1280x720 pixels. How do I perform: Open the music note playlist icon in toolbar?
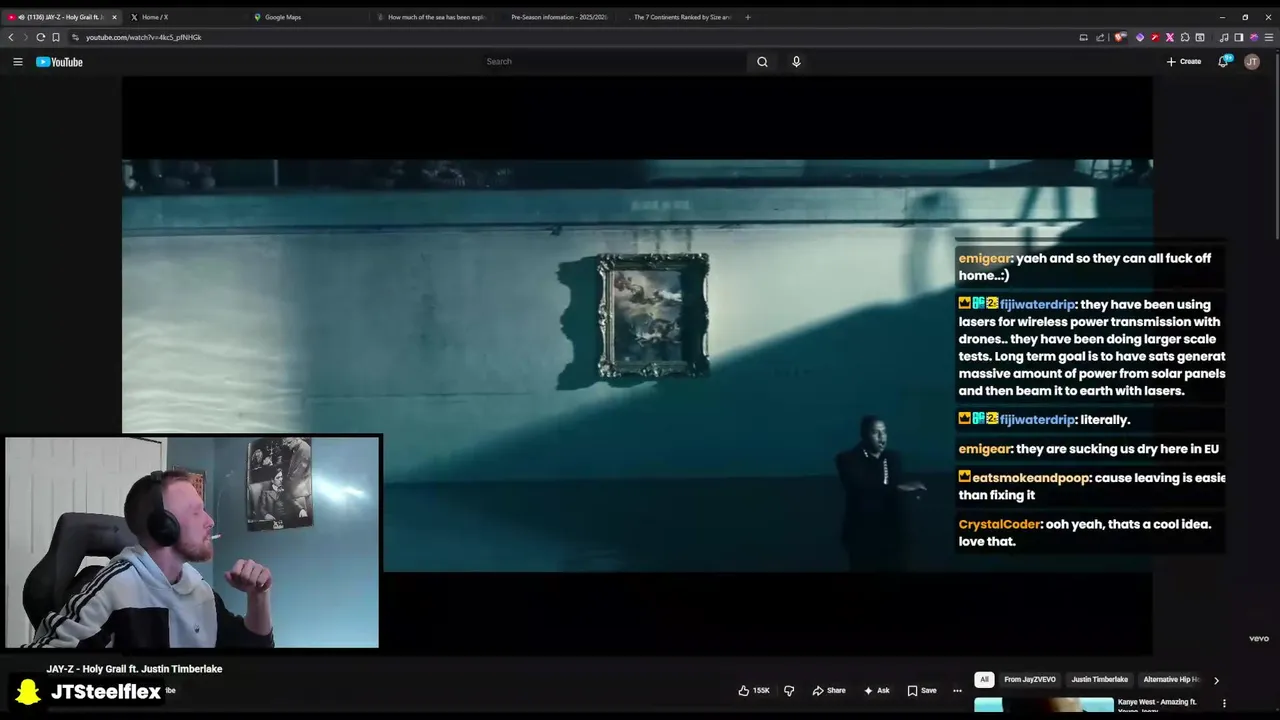tap(1224, 37)
